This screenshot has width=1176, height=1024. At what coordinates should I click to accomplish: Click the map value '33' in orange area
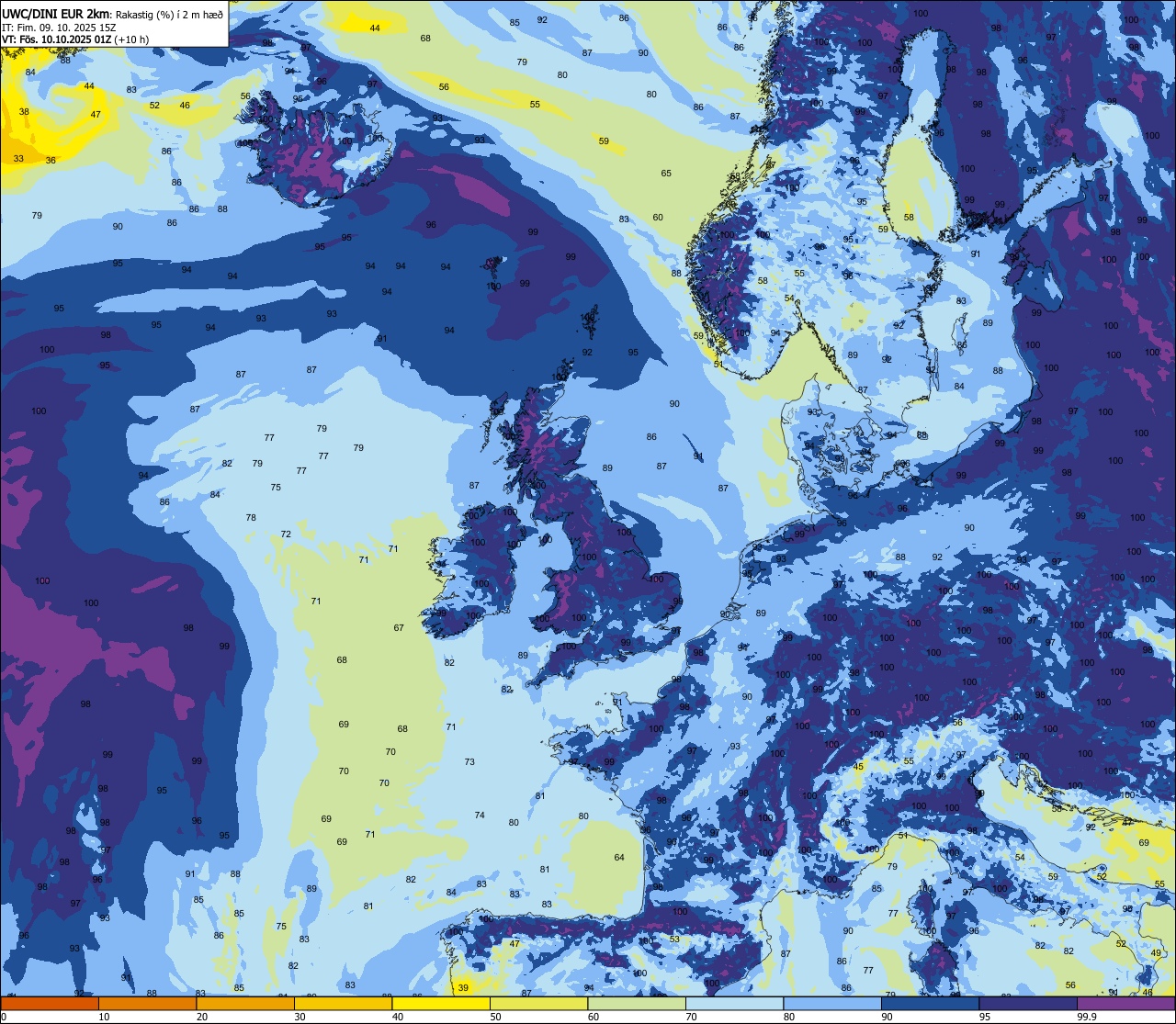[18, 159]
